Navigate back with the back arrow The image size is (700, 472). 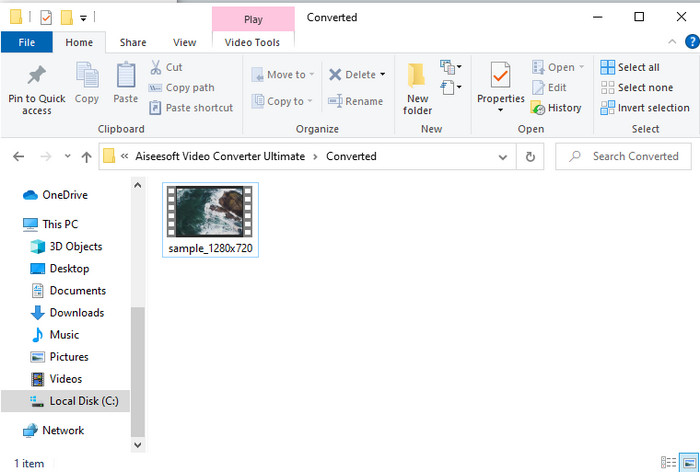(x=18, y=156)
